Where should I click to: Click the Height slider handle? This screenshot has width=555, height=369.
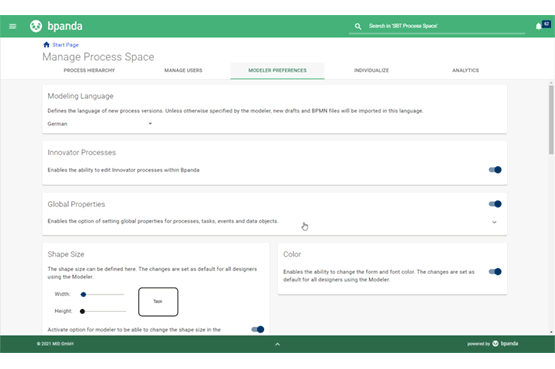(x=82, y=311)
